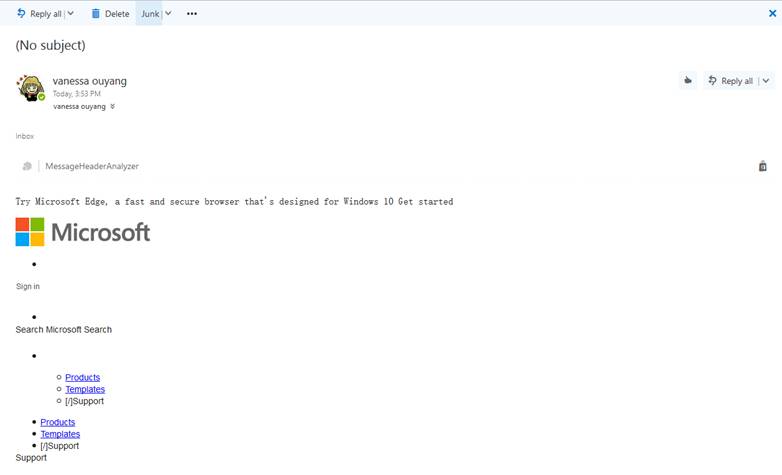Image resolution: width=782 pixels, height=475 pixels.
Task: Click the lower [/]Support bullet item
Action: click(59, 446)
